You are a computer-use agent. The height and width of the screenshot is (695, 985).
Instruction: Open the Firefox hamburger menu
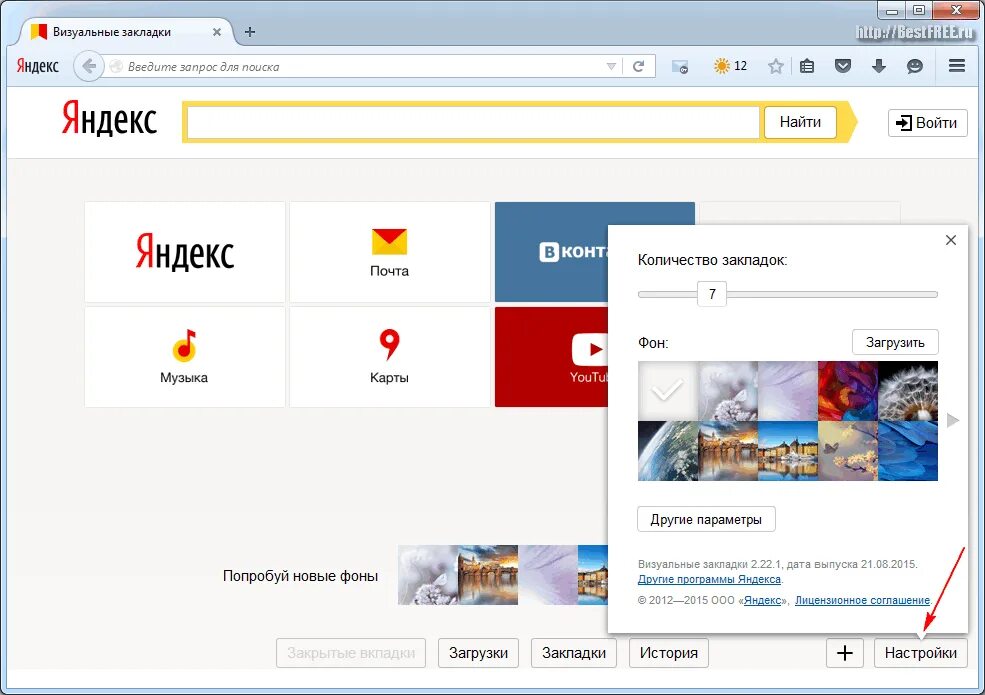(956, 65)
